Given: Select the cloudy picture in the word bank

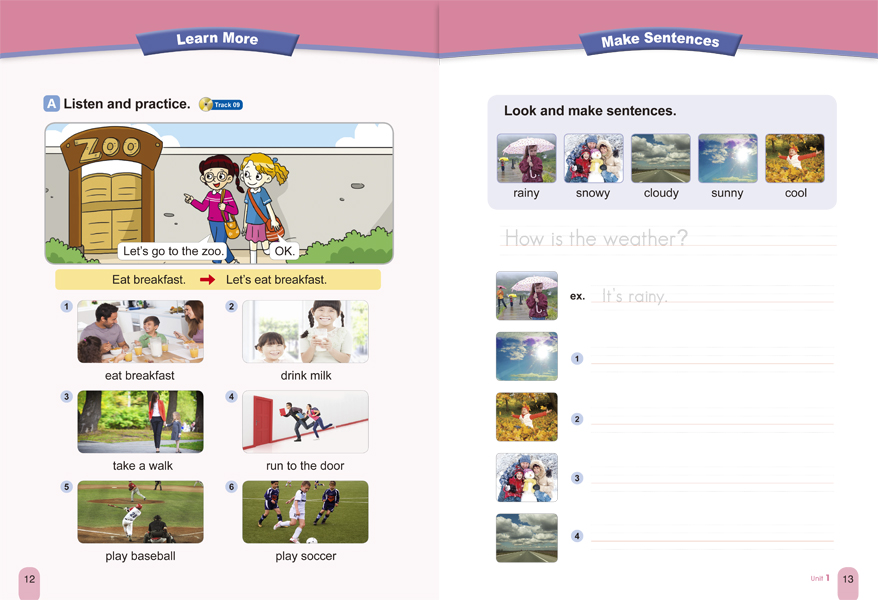Looking at the screenshot, I should [661, 158].
